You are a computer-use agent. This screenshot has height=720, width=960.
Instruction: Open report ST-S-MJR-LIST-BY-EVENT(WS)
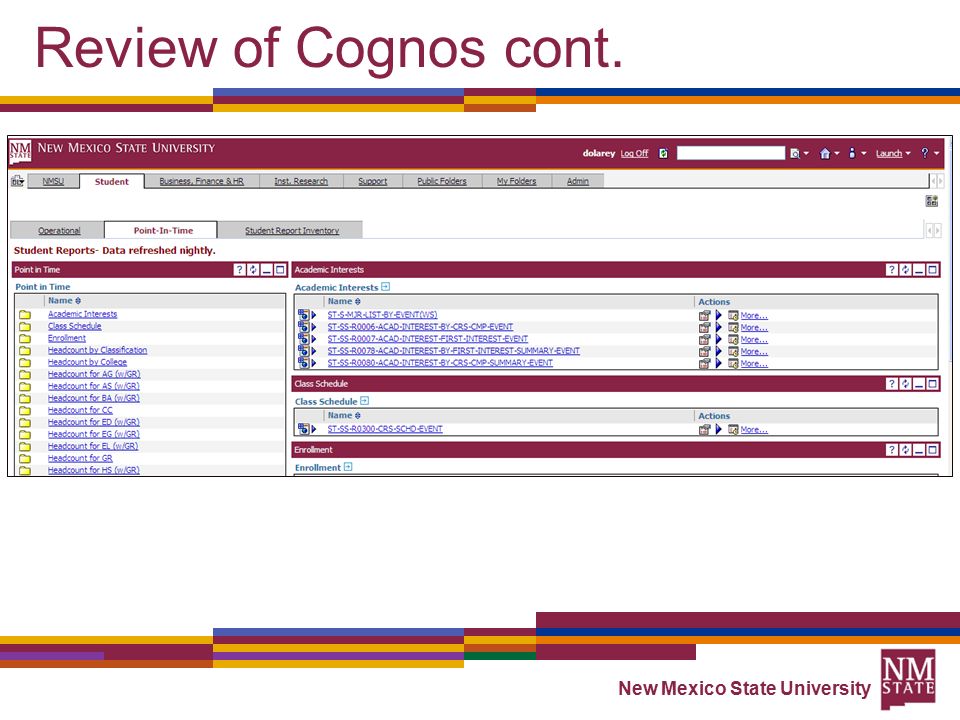pos(382,315)
